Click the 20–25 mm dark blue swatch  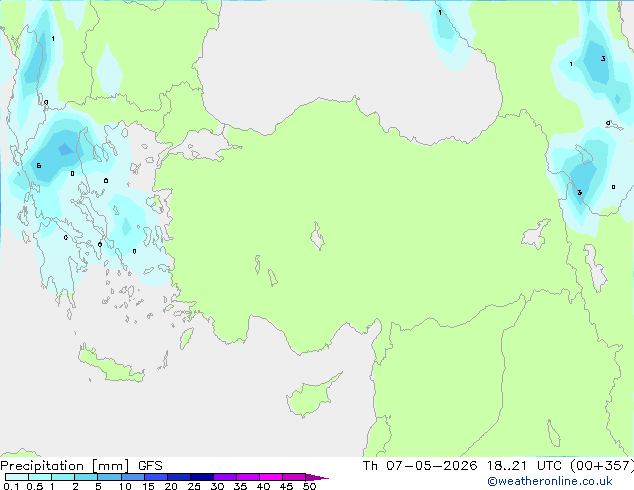pyautogui.click(x=179, y=477)
